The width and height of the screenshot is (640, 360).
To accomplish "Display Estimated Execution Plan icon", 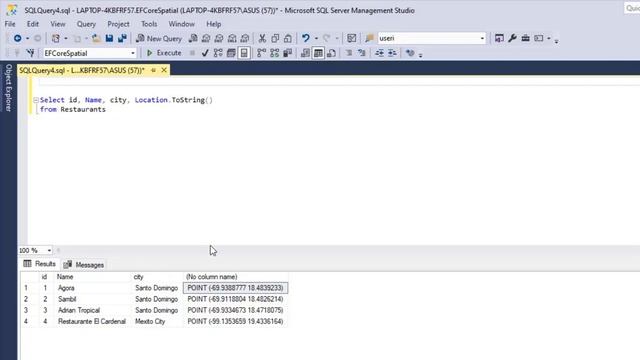I will click(x=218, y=53).
